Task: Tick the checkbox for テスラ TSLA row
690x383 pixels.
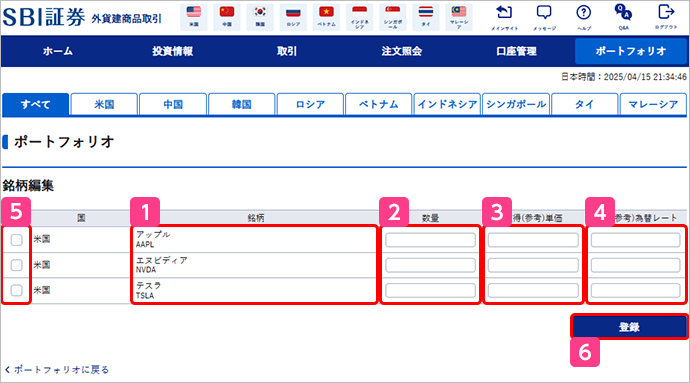Action: (x=17, y=291)
